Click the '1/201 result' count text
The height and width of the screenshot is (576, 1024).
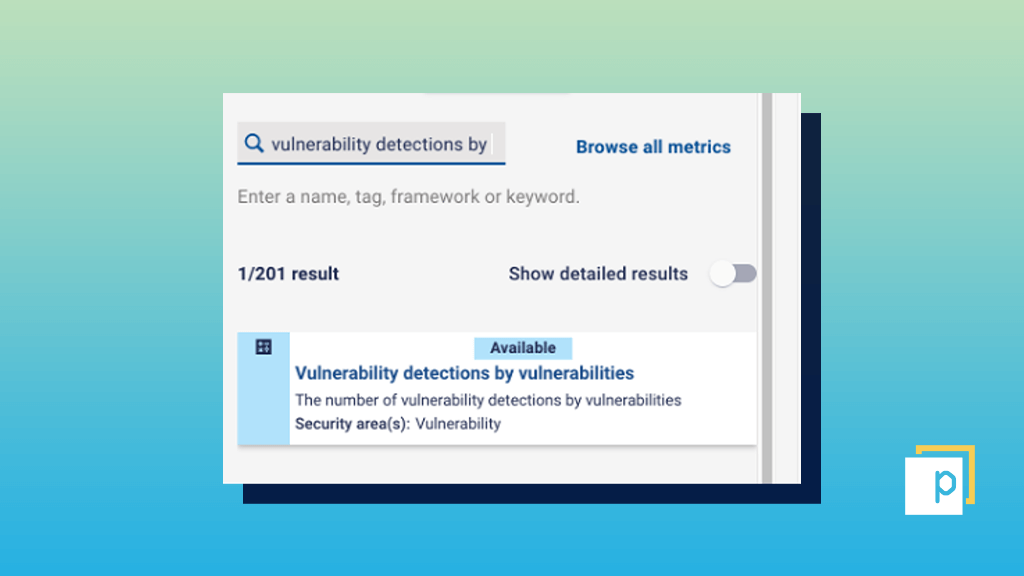(288, 274)
